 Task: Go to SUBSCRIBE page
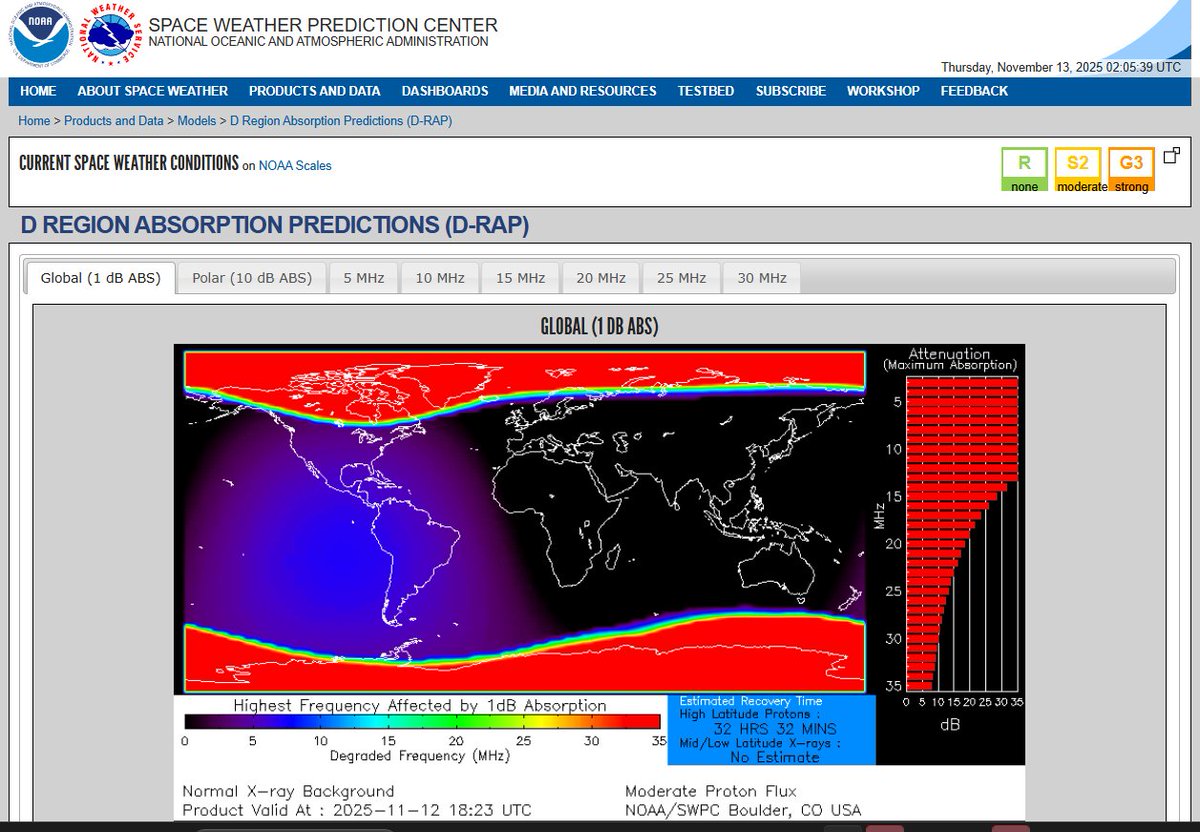coord(791,91)
